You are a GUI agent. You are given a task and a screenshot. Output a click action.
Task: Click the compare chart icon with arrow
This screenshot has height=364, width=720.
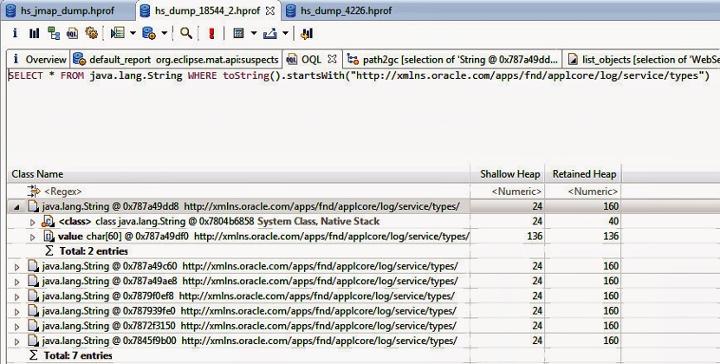click(x=307, y=33)
